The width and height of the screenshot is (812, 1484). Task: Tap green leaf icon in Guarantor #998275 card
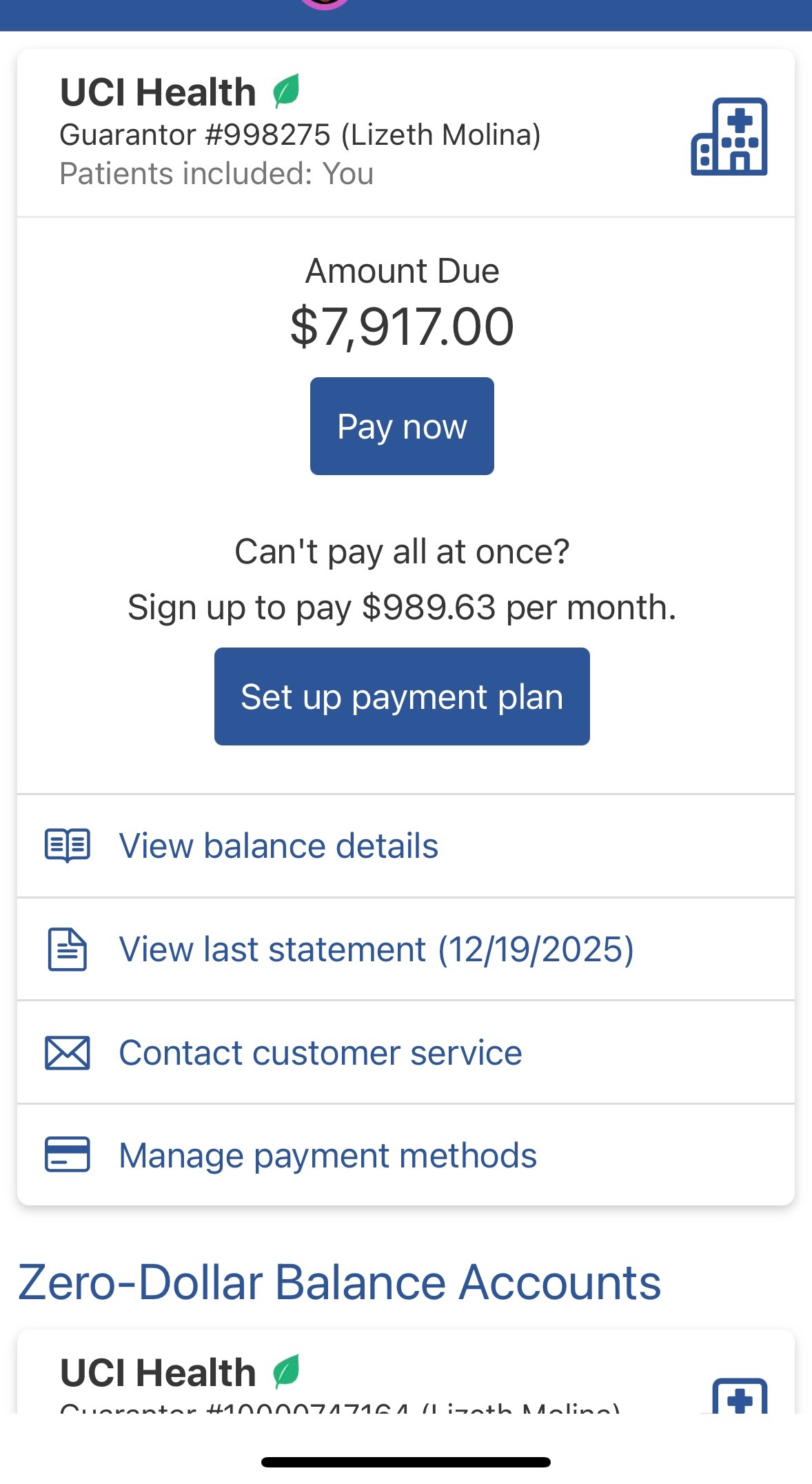[286, 91]
